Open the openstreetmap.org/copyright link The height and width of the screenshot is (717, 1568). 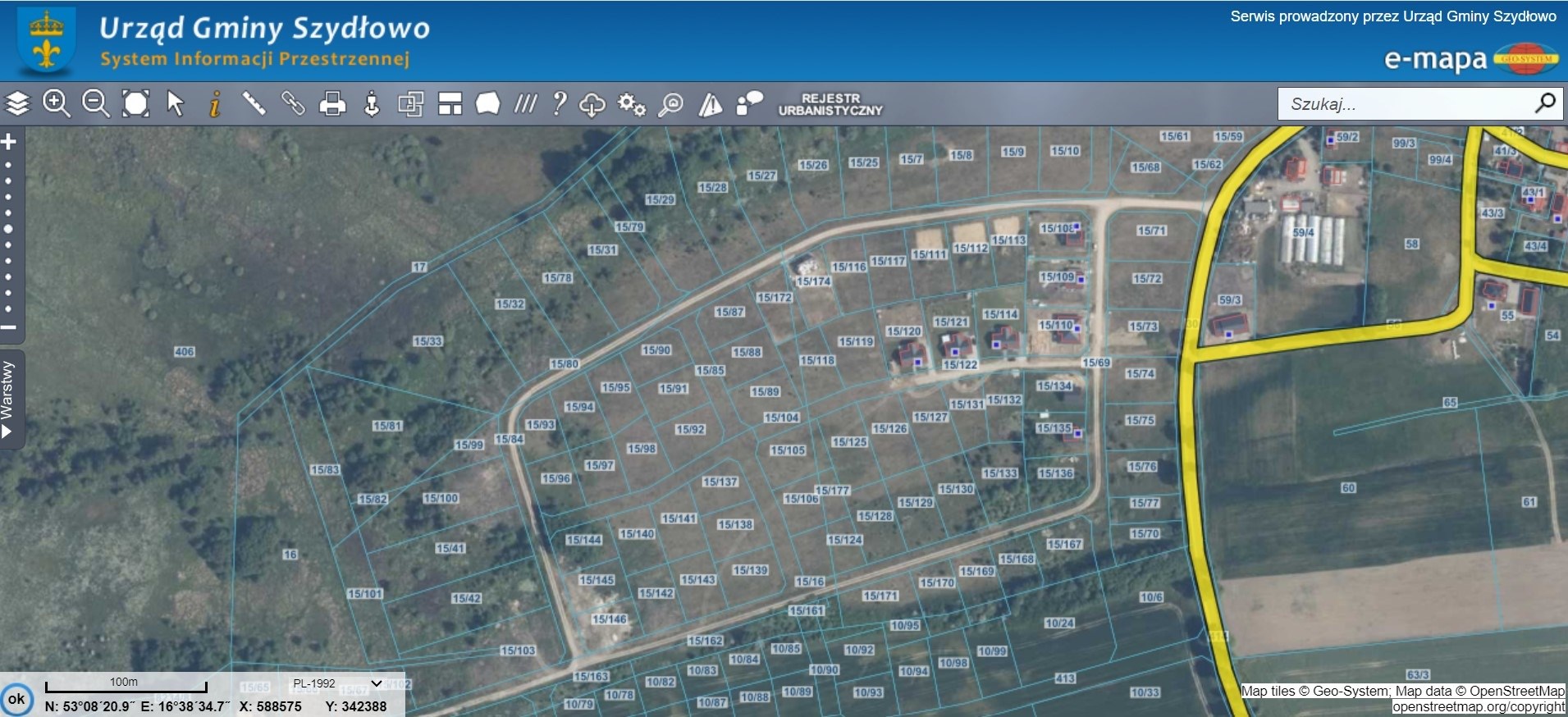tap(1478, 706)
